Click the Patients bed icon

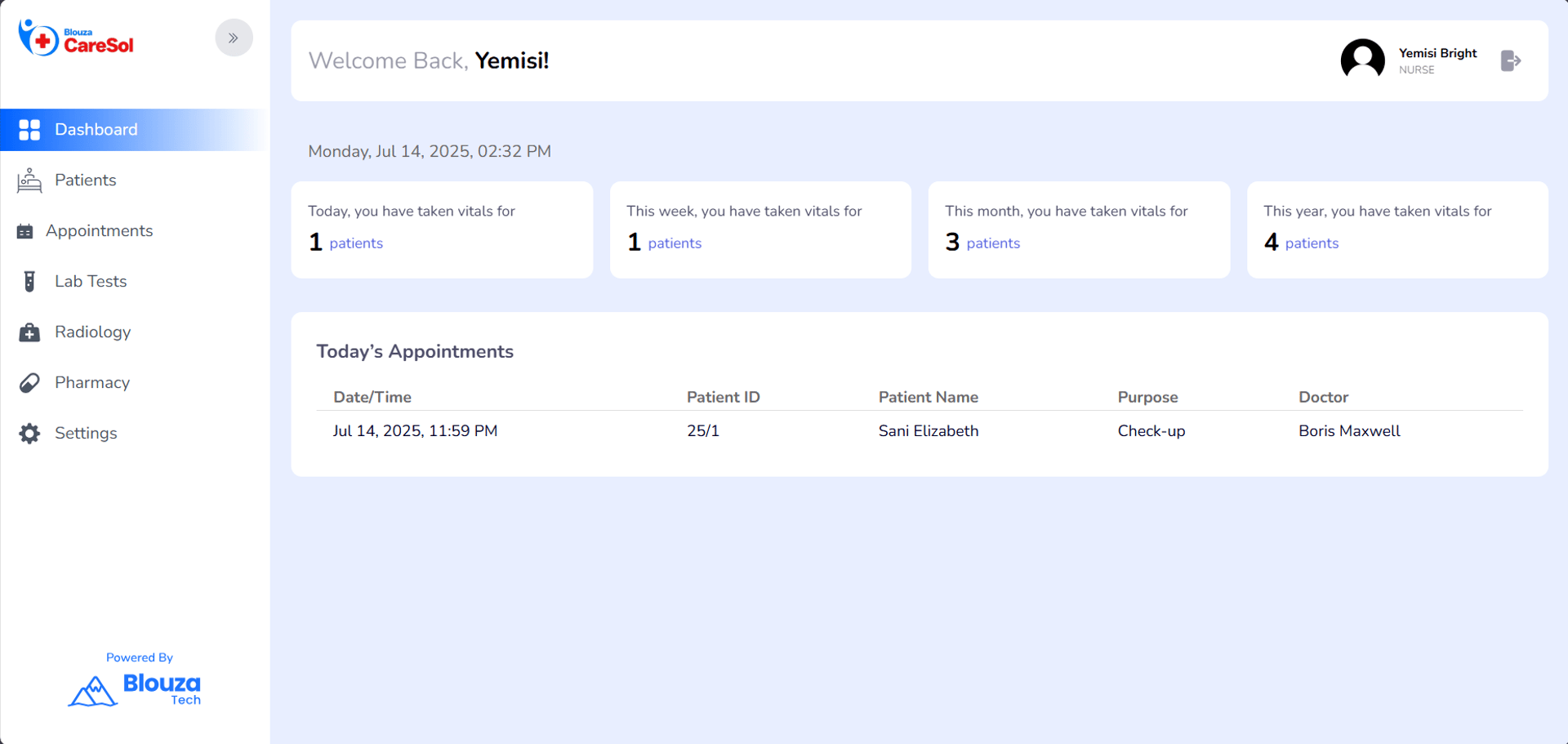(x=29, y=180)
